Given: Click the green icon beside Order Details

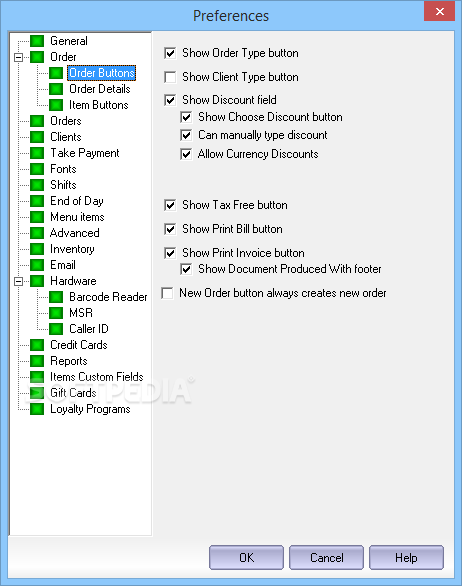Looking at the screenshot, I should click(56, 89).
